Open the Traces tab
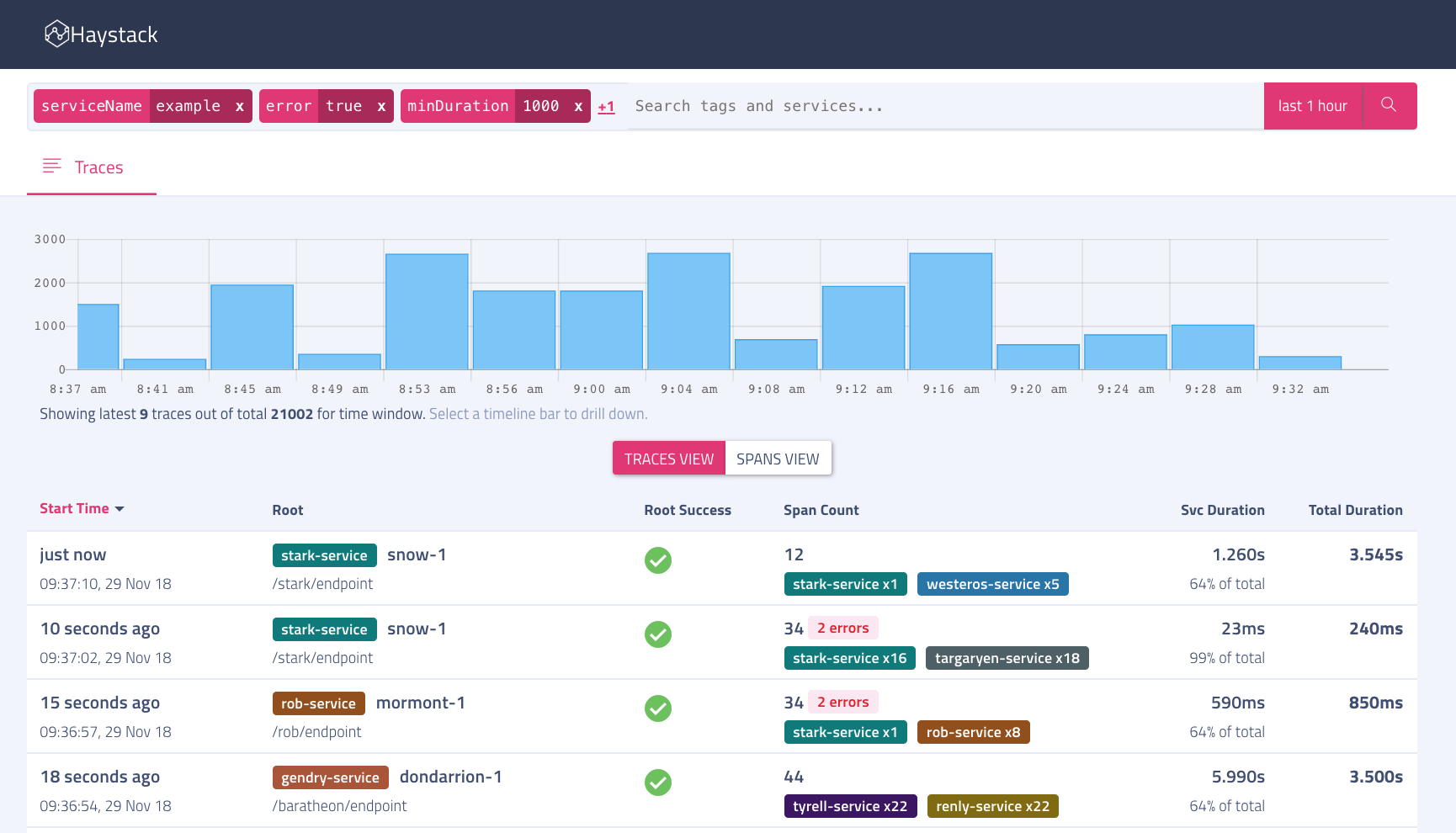Screen dimensions: 1456x833 (x=92, y=167)
